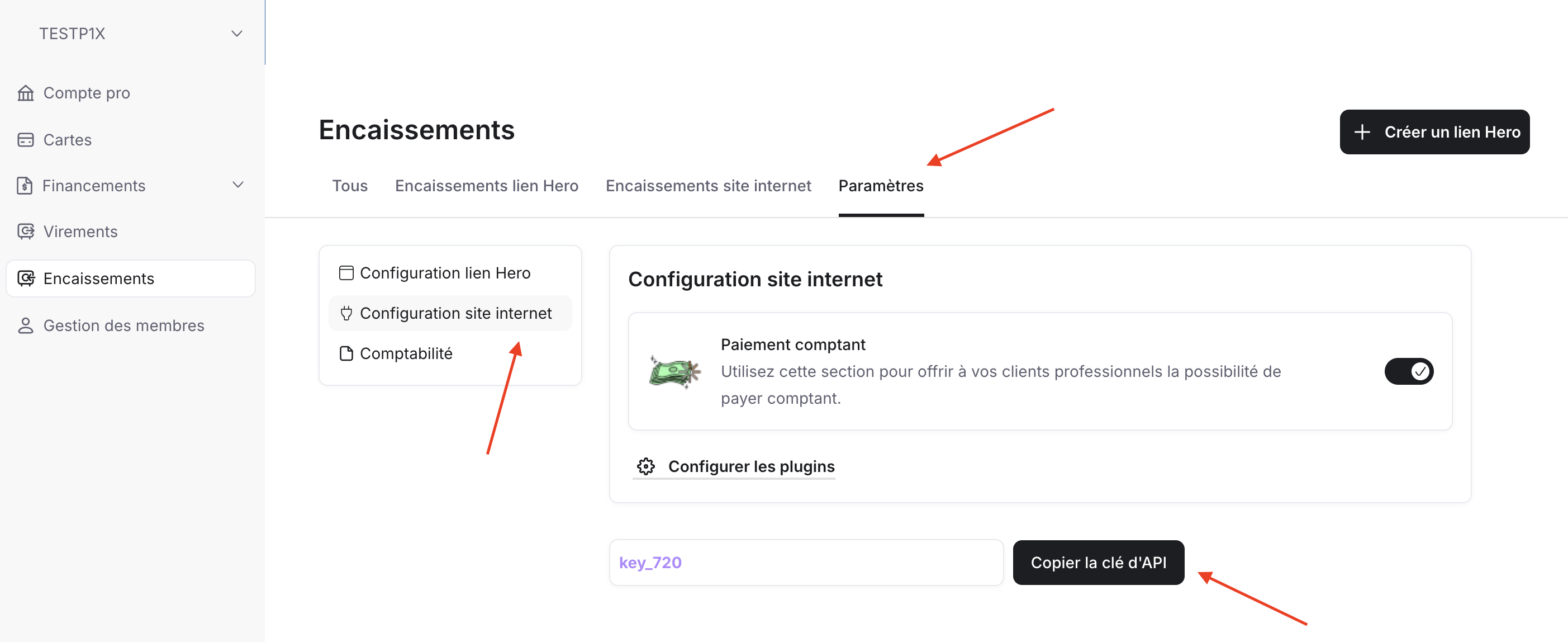The width and height of the screenshot is (1568, 642).
Task: Click the gear icon beside Configurer les plugins
Action: 645,466
